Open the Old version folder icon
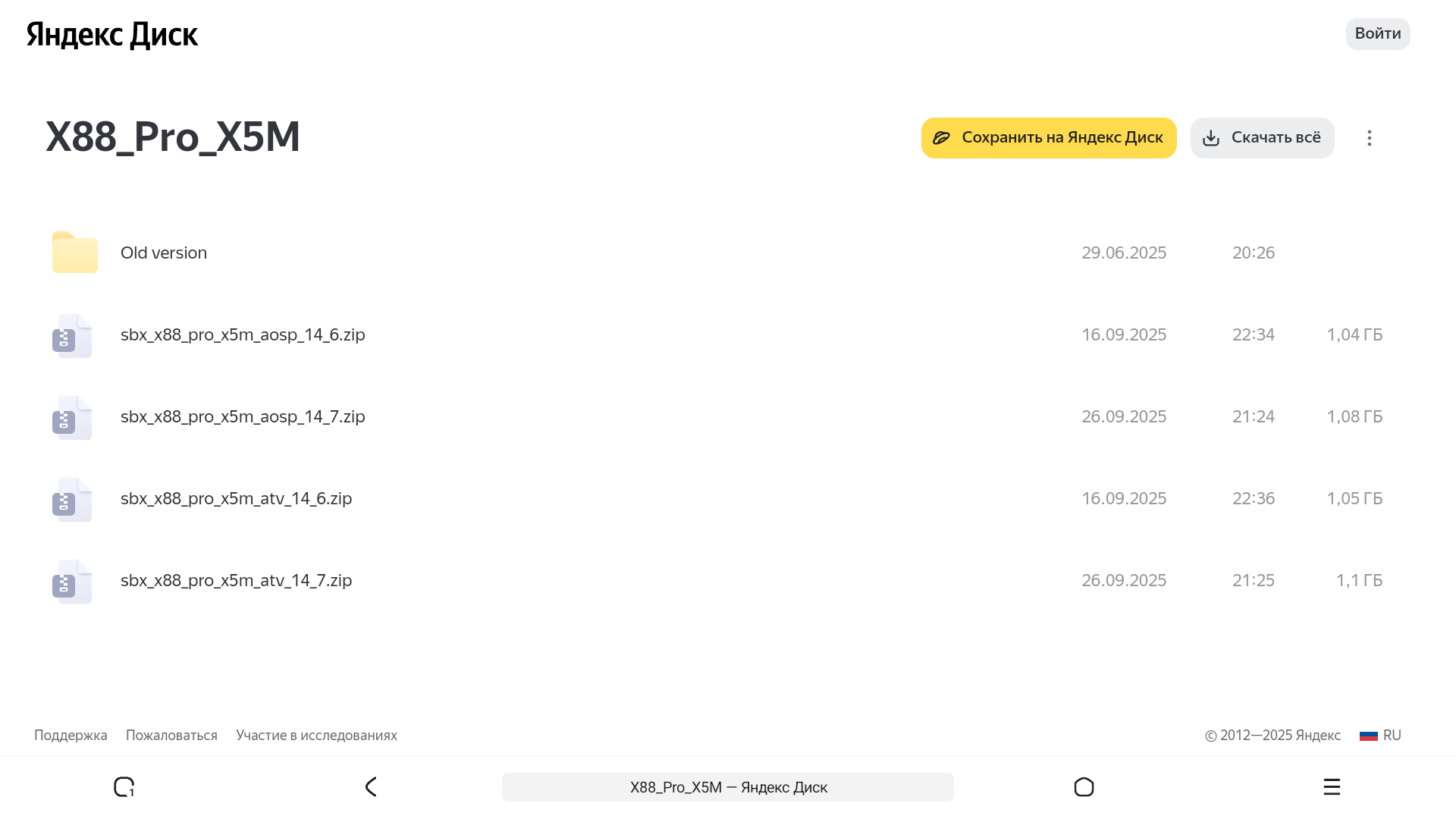 74,253
